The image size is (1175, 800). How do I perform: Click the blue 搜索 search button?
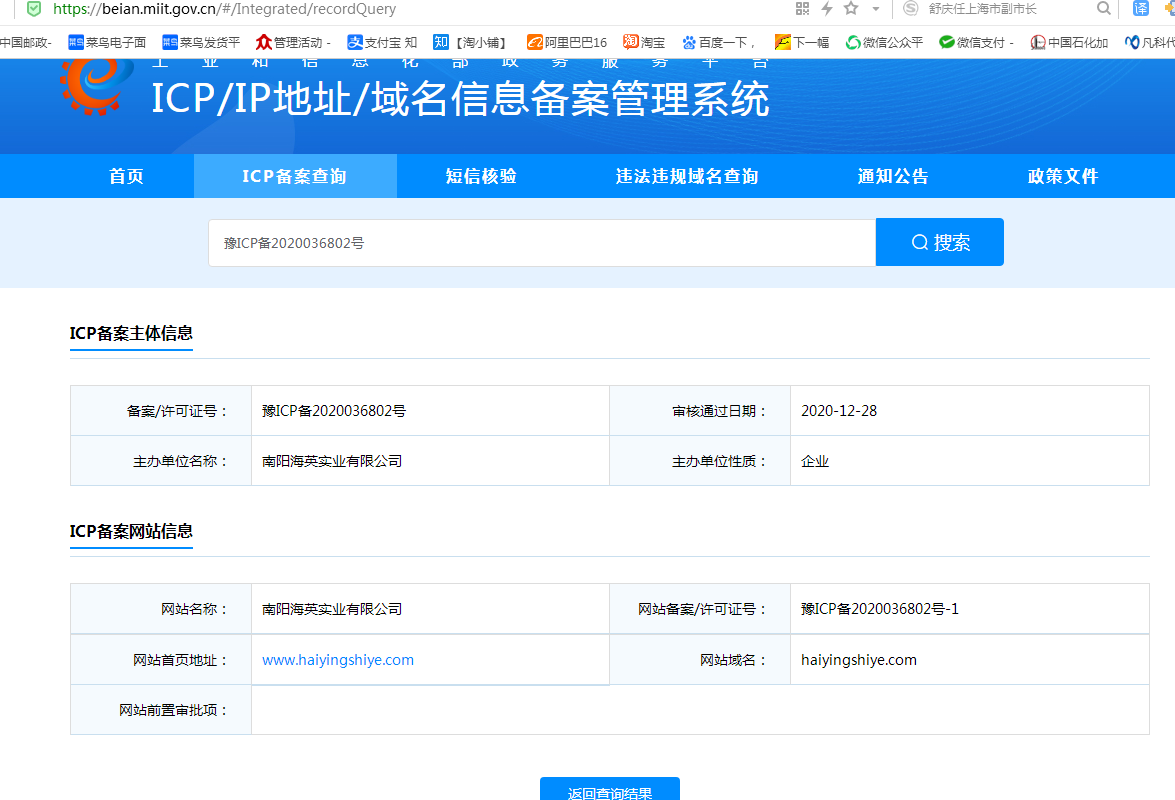940,242
